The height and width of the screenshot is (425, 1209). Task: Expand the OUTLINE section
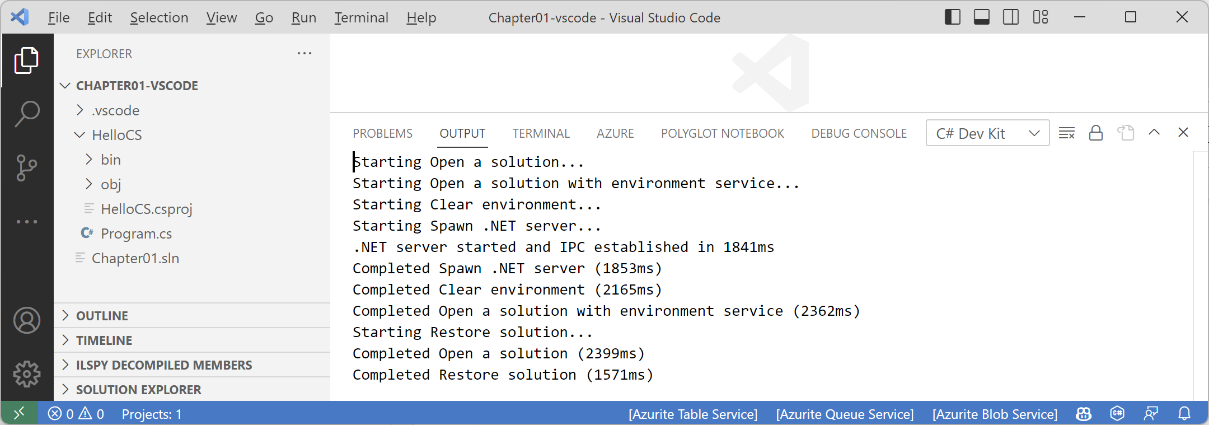point(192,316)
